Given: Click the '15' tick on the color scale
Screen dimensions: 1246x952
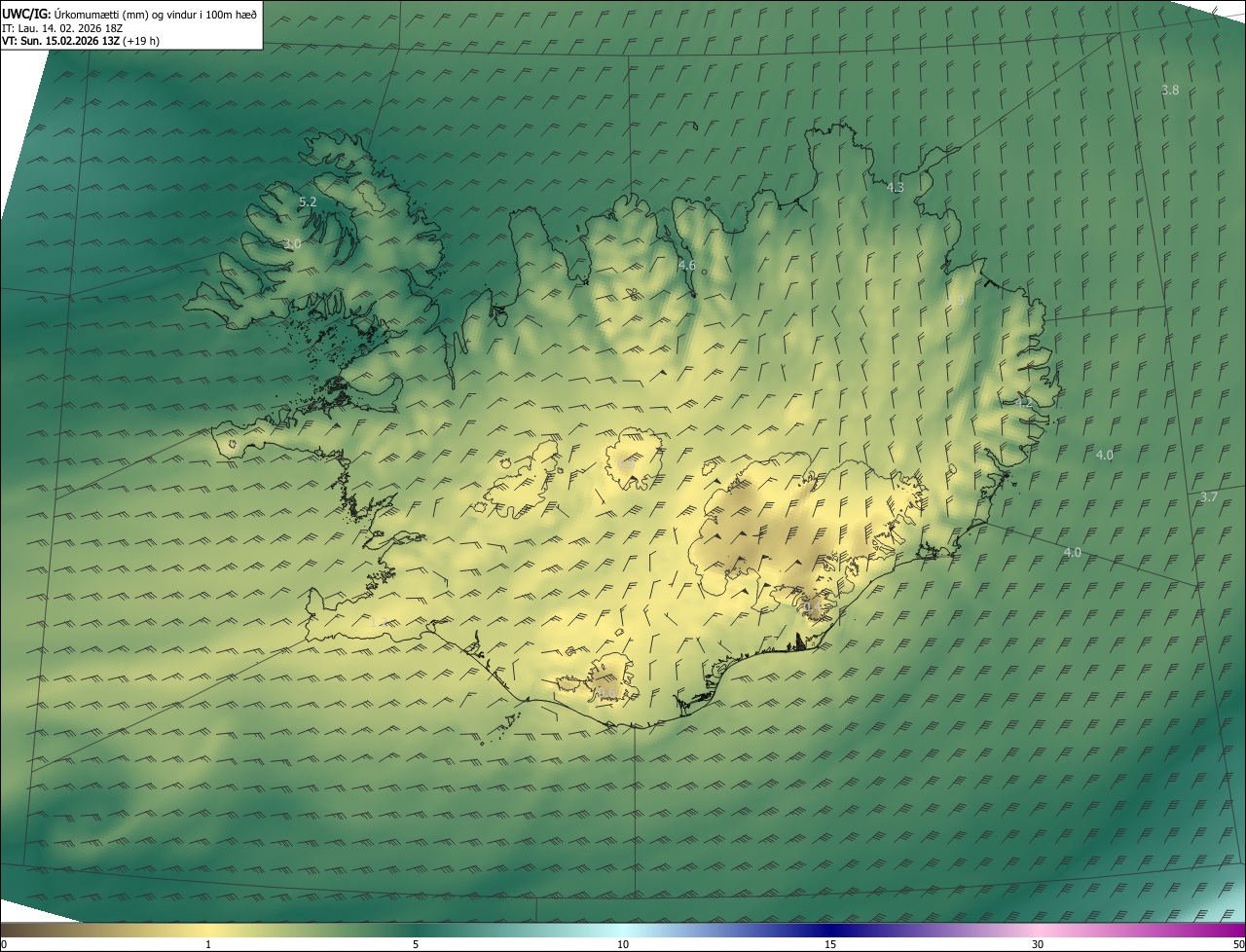Looking at the screenshot, I should (830, 945).
